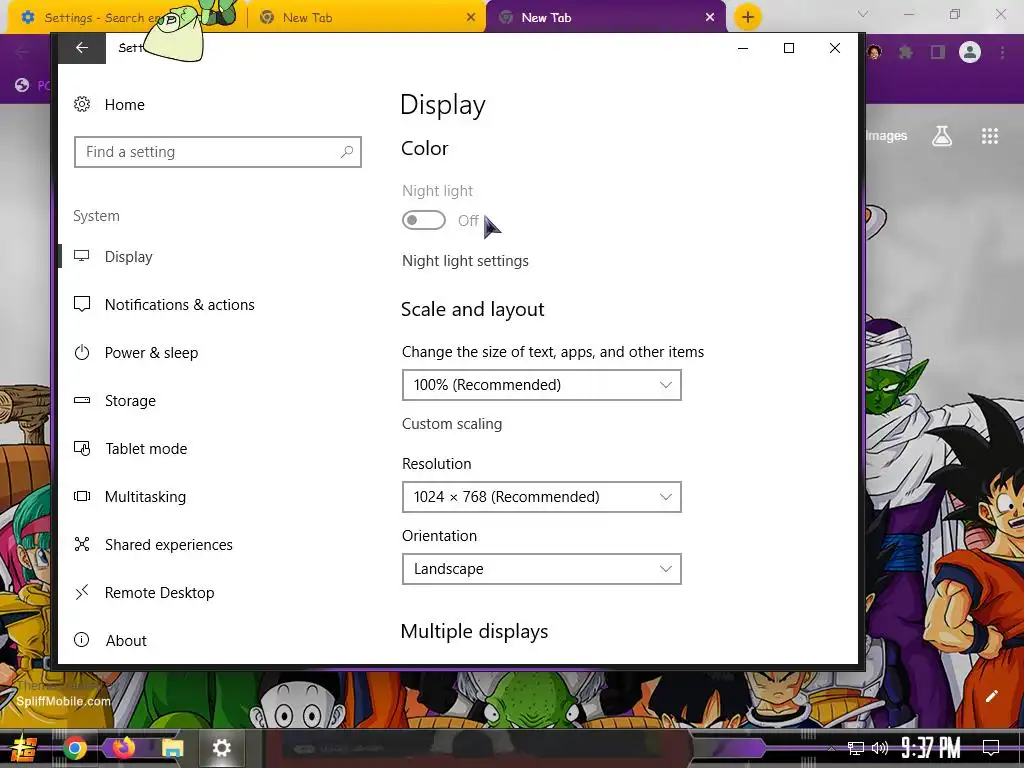This screenshot has width=1024, height=768.
Task: Open the 1024 × 768 resolution dropdown
Action: pos(541,497)
